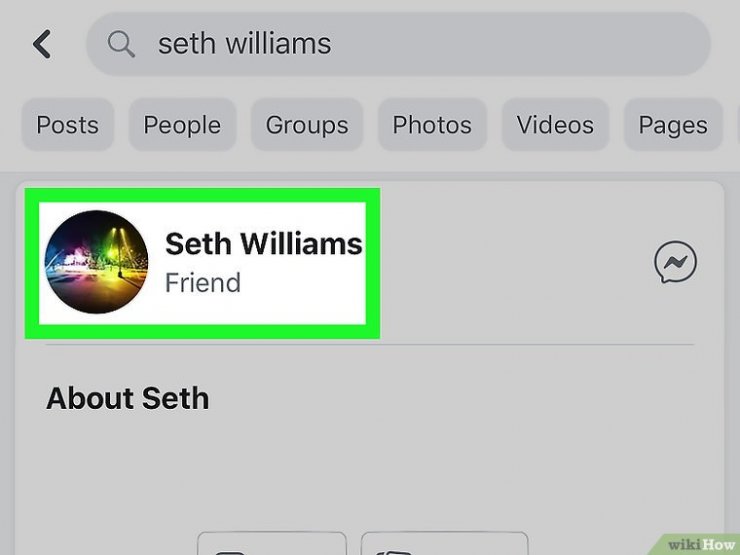The height and width of the screenshot is (555, 740).
Task: Open the Seth Williams name link
Action: (x=263, y=243)
